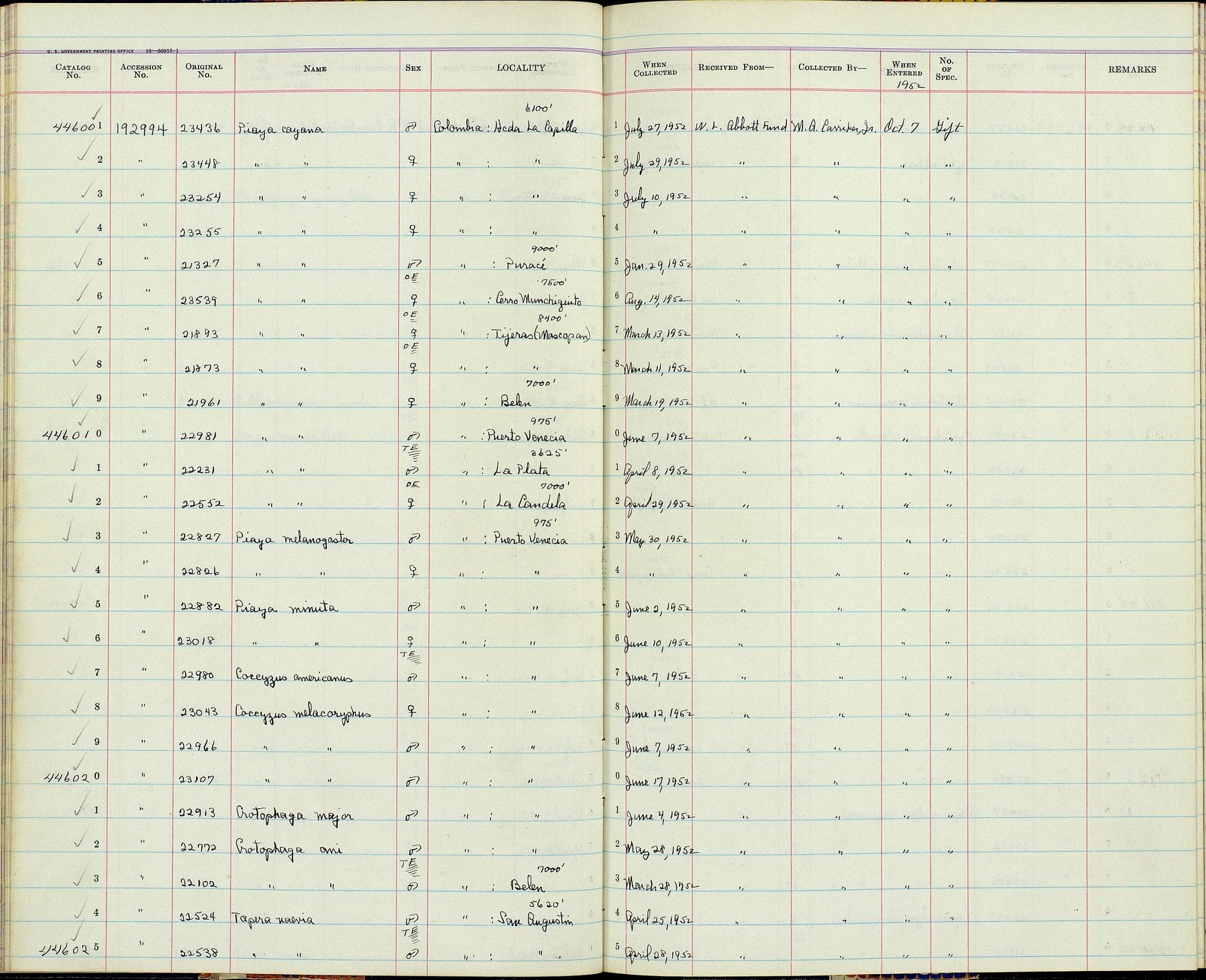Click catalog number 446020

72,777
